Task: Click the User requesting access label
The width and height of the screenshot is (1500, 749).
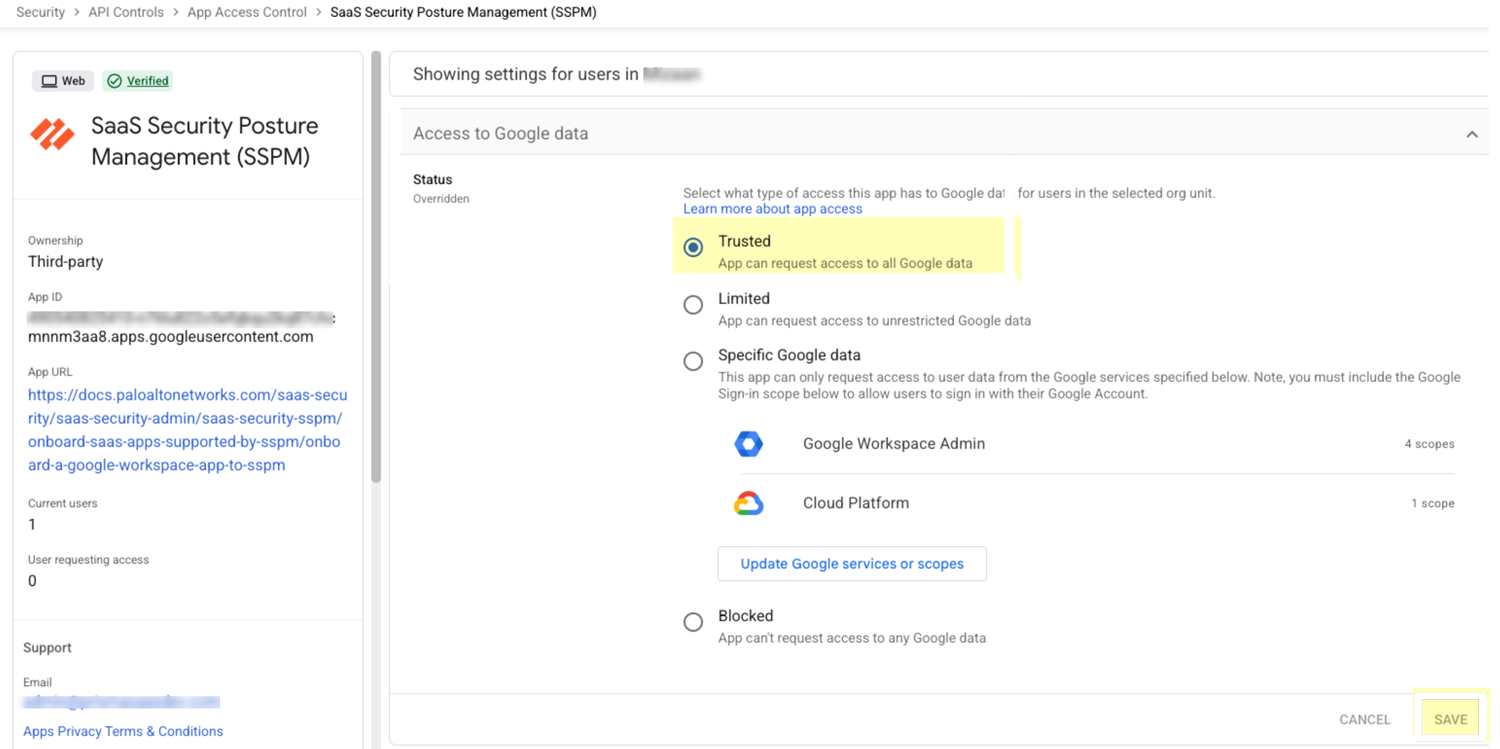Action: pyautogui.click(x=89, y=560)
